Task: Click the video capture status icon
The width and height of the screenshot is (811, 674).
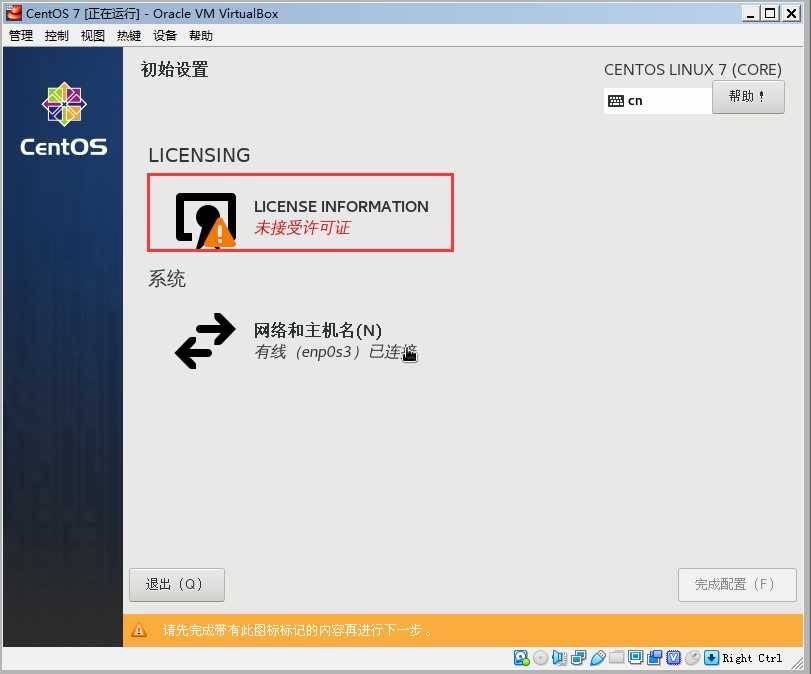Action: [655, 658]
